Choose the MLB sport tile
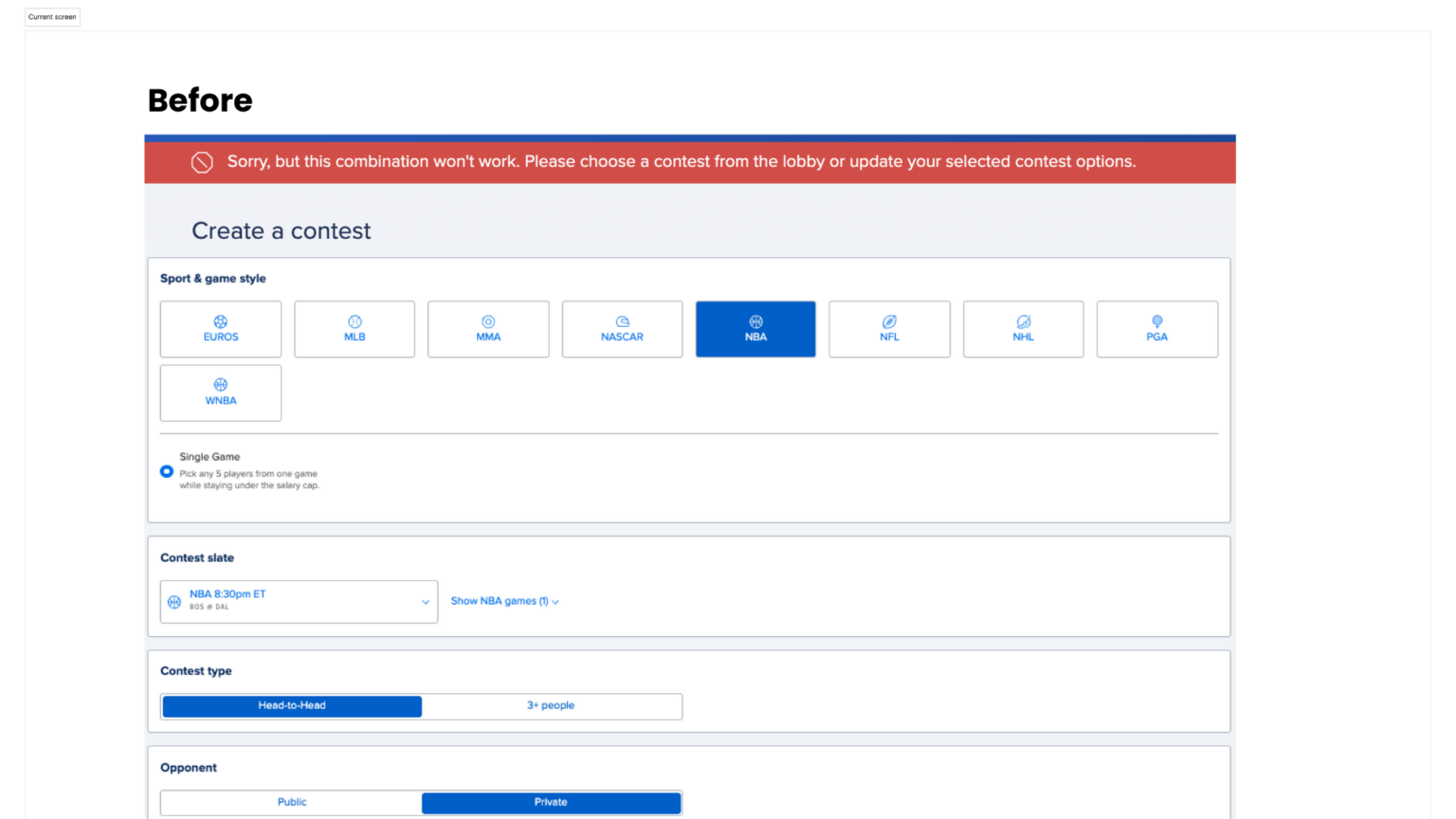The height and width of the screenshot is (819, 1456). pos(355,329)
